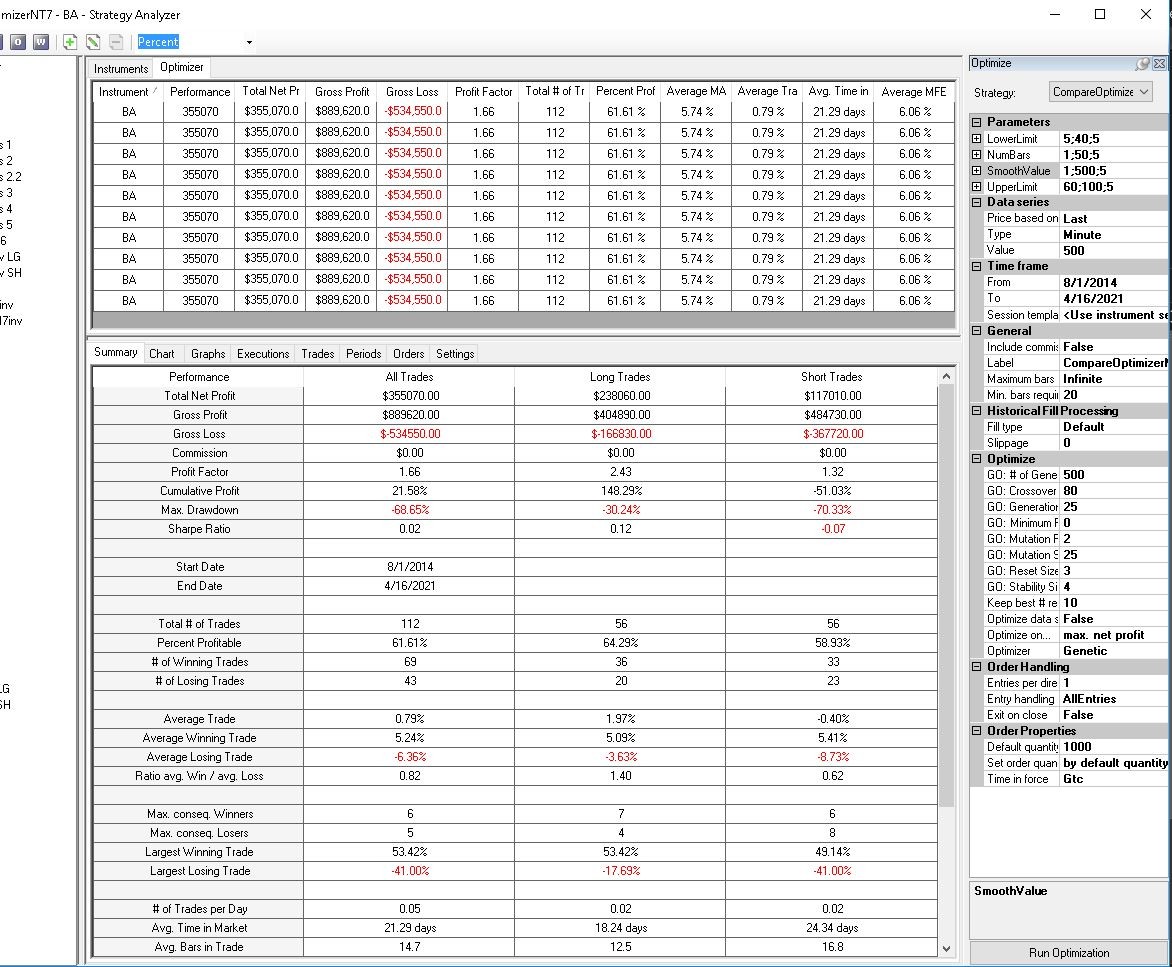
Task: Edit the data series Value 500 field
Action: pyautogui.click(x=1114, y=250)
